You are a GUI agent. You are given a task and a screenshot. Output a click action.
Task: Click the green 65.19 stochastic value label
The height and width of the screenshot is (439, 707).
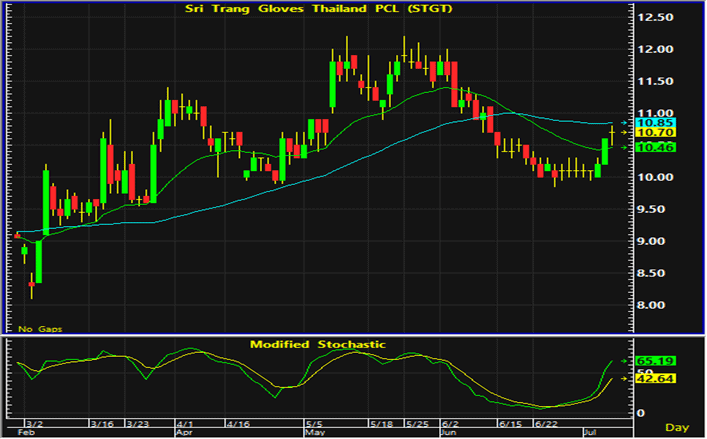pos(655,361)
